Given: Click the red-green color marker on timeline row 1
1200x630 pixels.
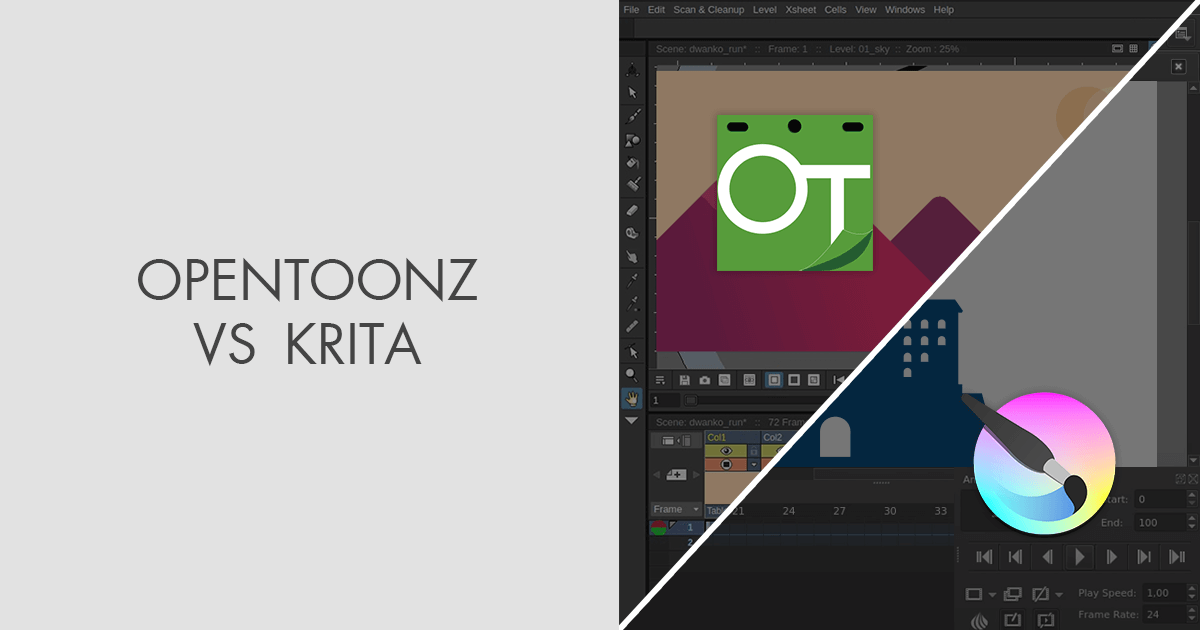Looking at the screenshot, I should click(x=657, y=526).
